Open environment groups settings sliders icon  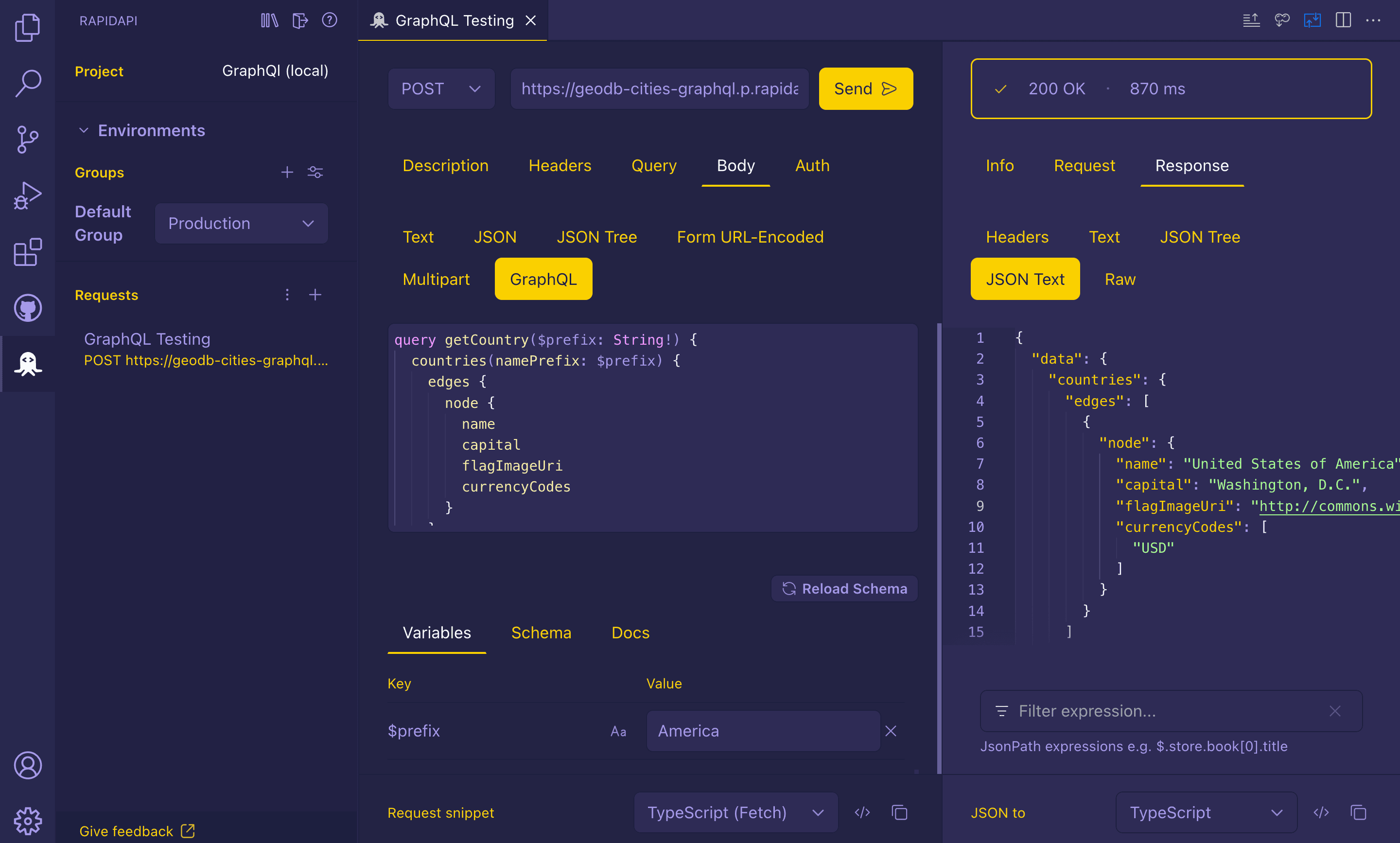click(x=315, y=172)
